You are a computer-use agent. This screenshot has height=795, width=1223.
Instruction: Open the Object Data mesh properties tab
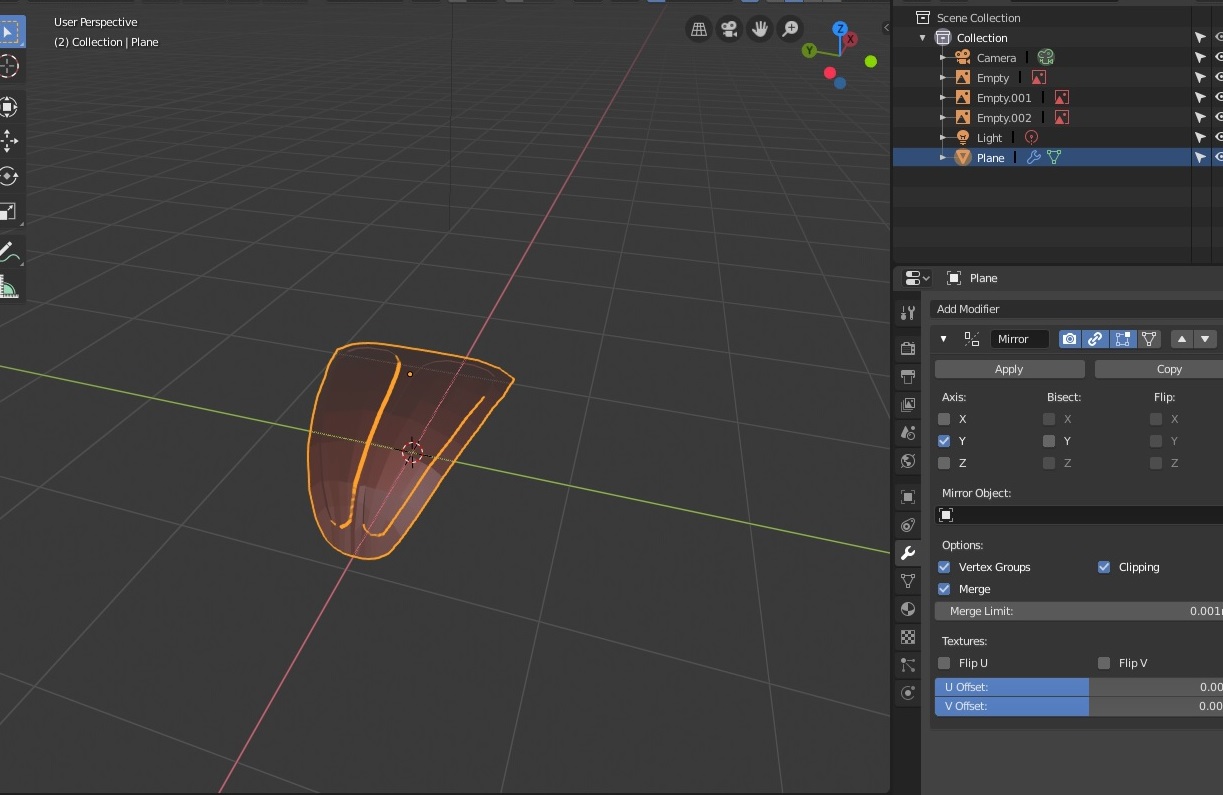(x=908, y=581)
